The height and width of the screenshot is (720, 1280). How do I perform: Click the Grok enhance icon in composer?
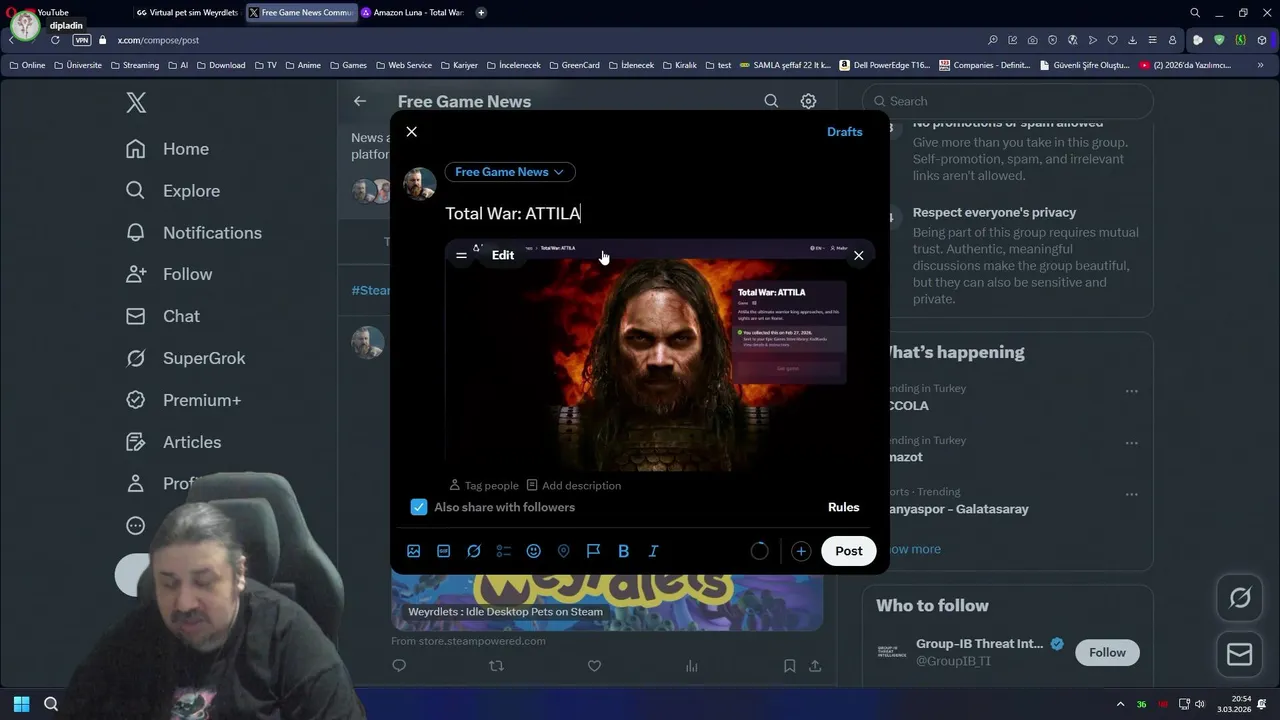click(x=474, y=551)
